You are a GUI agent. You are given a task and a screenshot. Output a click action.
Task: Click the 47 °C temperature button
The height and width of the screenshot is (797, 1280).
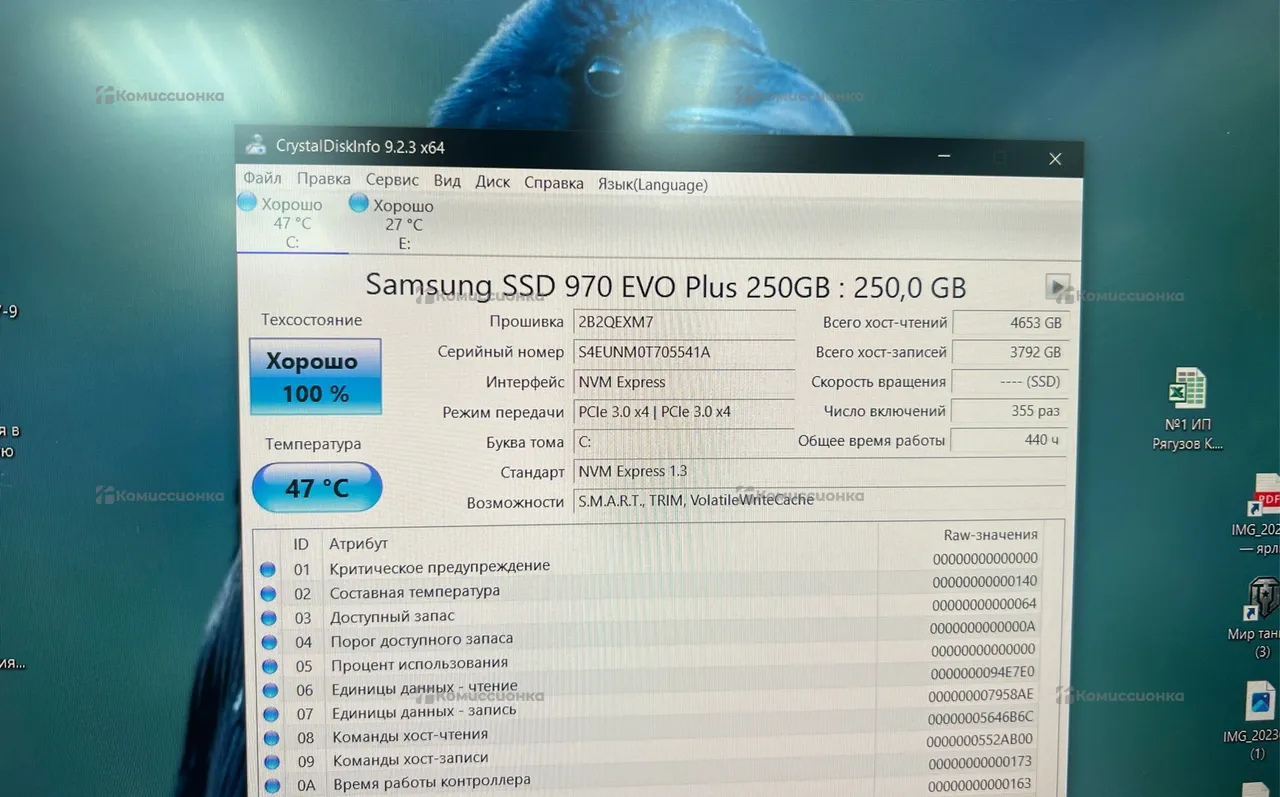click(x=316, y=488)
